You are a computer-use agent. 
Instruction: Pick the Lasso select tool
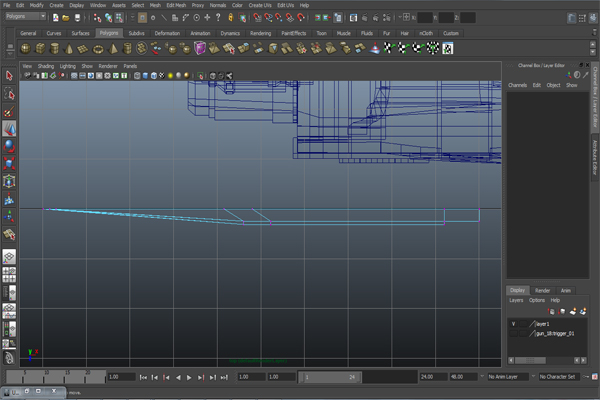click(x=9, y=94)
